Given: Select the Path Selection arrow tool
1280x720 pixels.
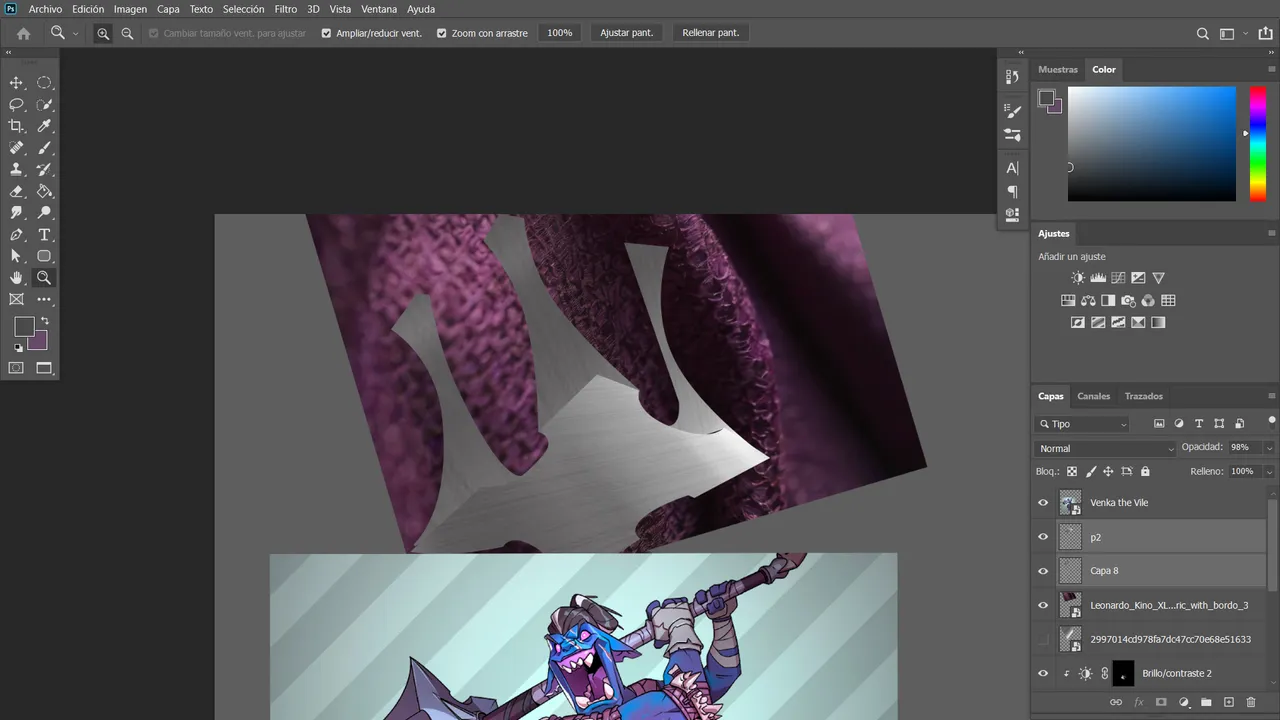Looking at the screenshot, I should [16, 256].
